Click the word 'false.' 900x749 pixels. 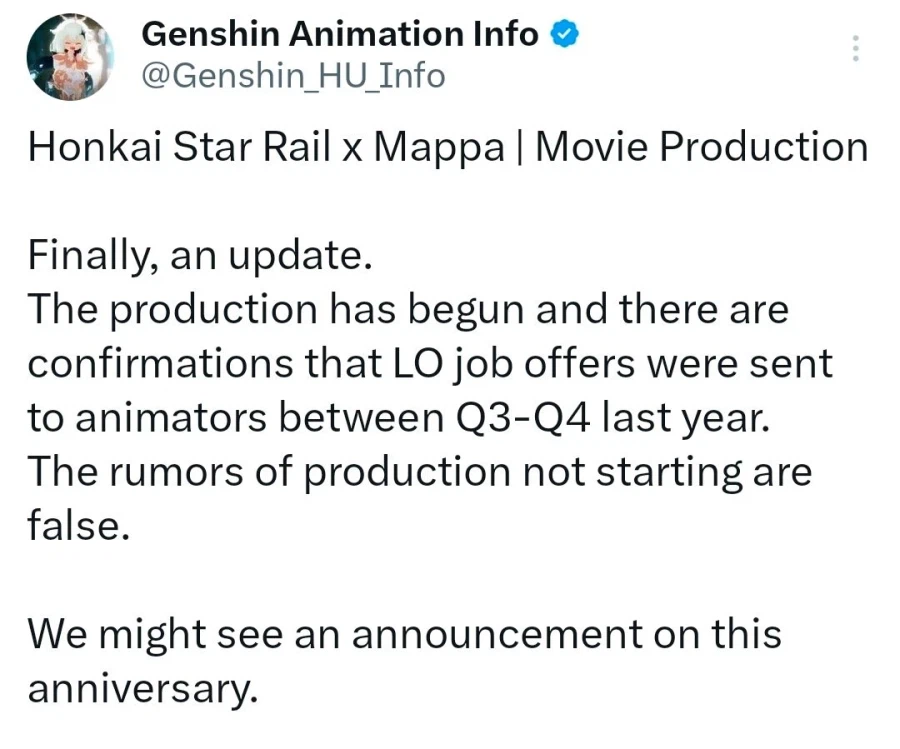[79, 526]
